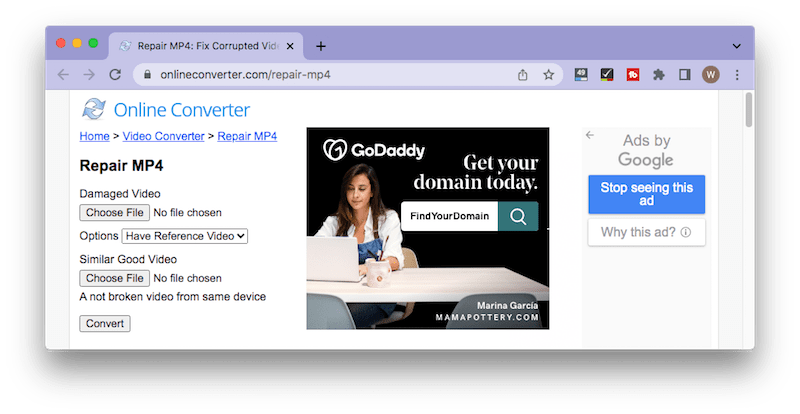800x414 pixels.
Task: Click the Online Converter logo icon
Action: pyautogui.click(x=94, y=109)
